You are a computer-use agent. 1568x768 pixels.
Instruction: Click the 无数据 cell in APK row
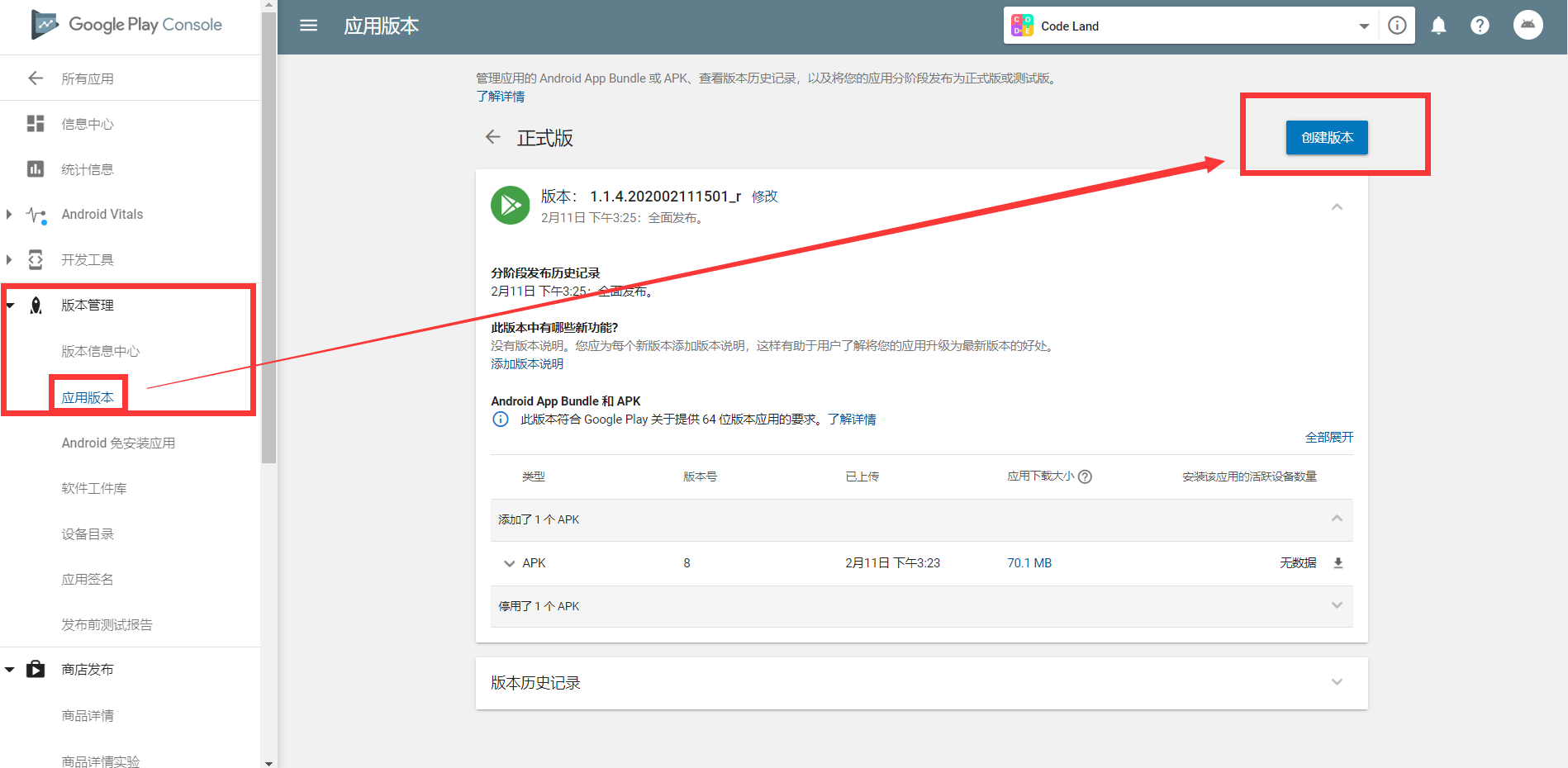tap(1298, 563)
